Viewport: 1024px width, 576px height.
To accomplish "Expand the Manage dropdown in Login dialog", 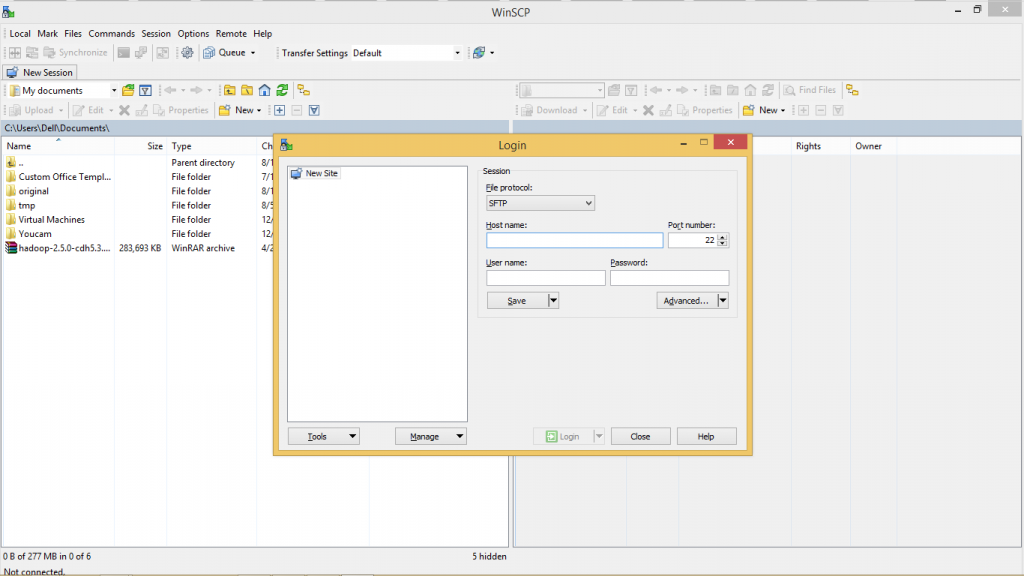I will pyautogui.click(x=459, y=436).
